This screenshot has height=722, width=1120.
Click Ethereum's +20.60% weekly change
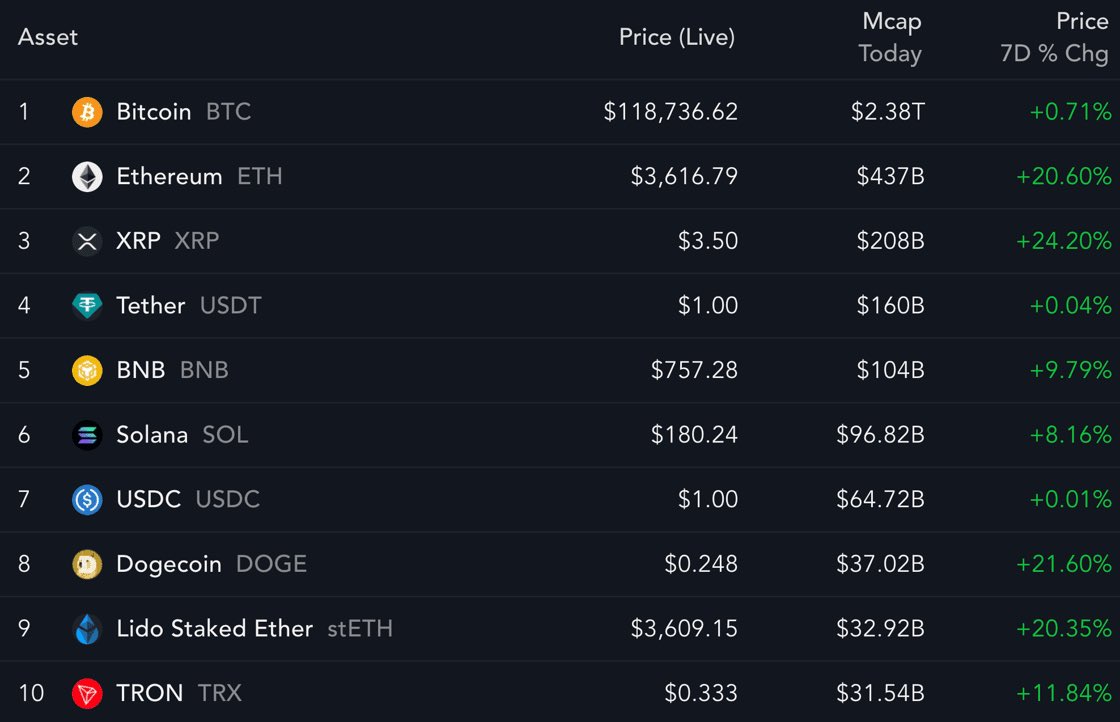click(x=1064, y=176)
